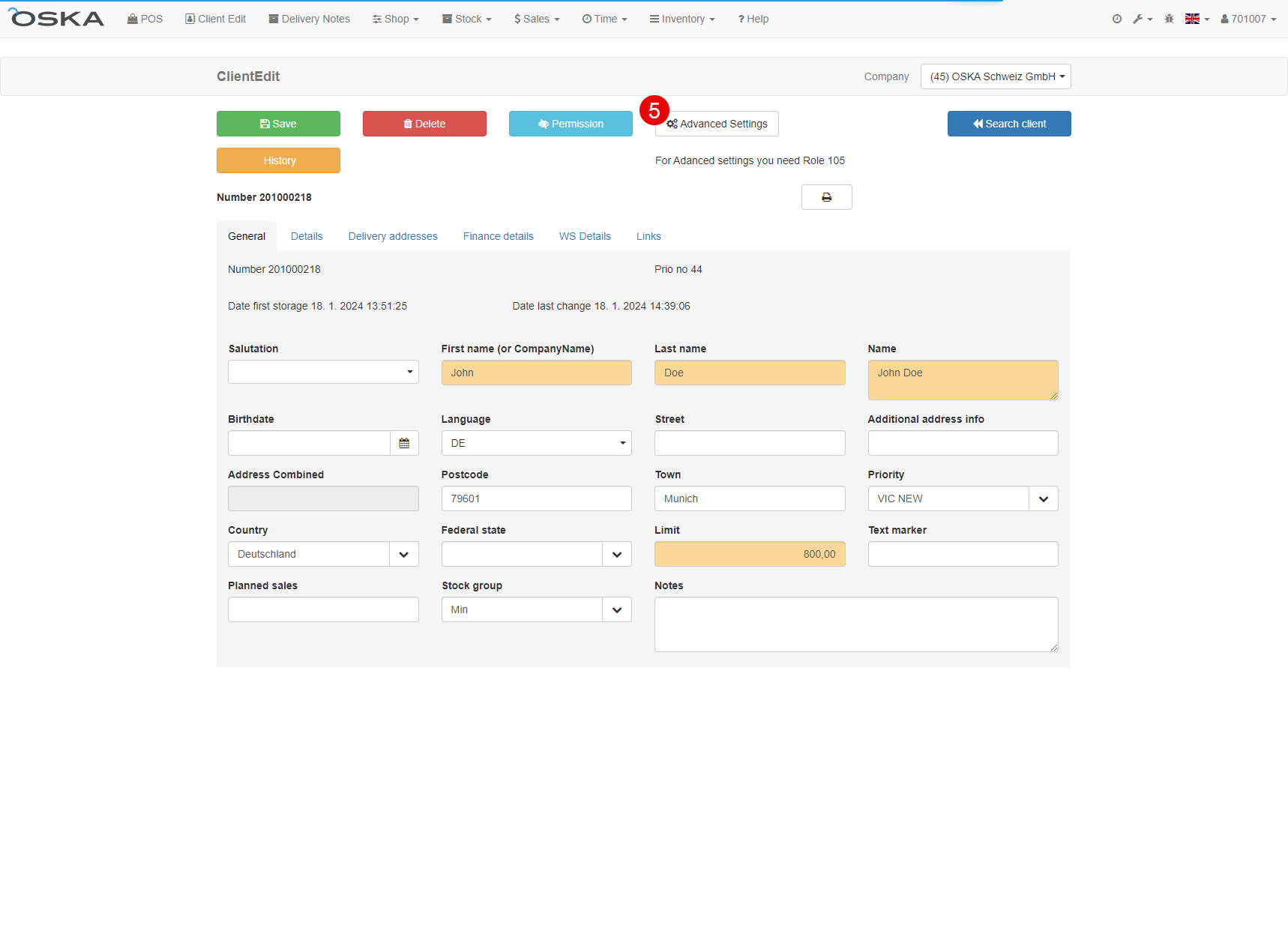Click "For Adanced settings you need Role 105"
This screenshot has width=1288, height=952.
pos(750,160)
